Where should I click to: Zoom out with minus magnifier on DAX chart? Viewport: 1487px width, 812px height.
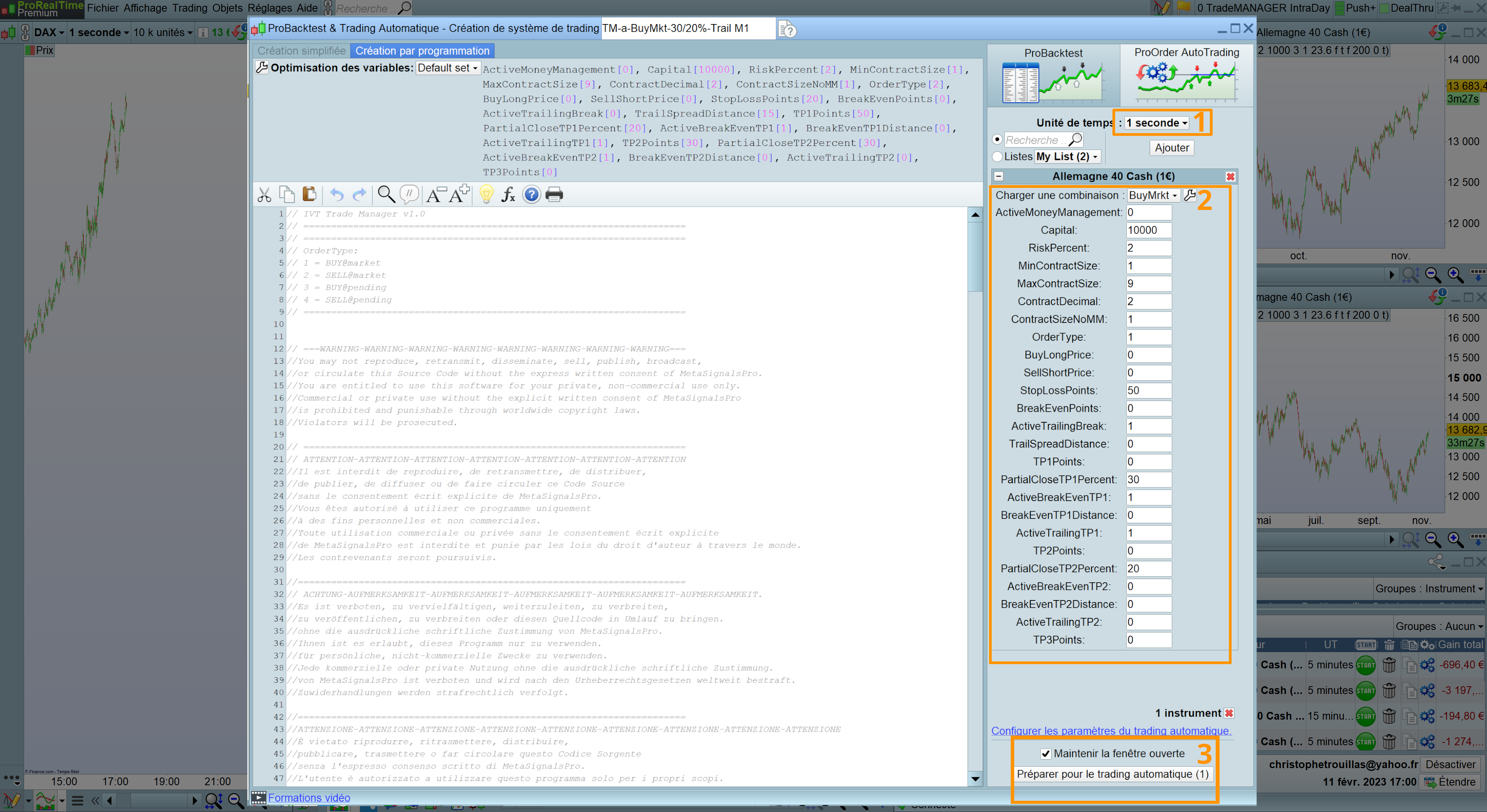[x=236, y=800]
